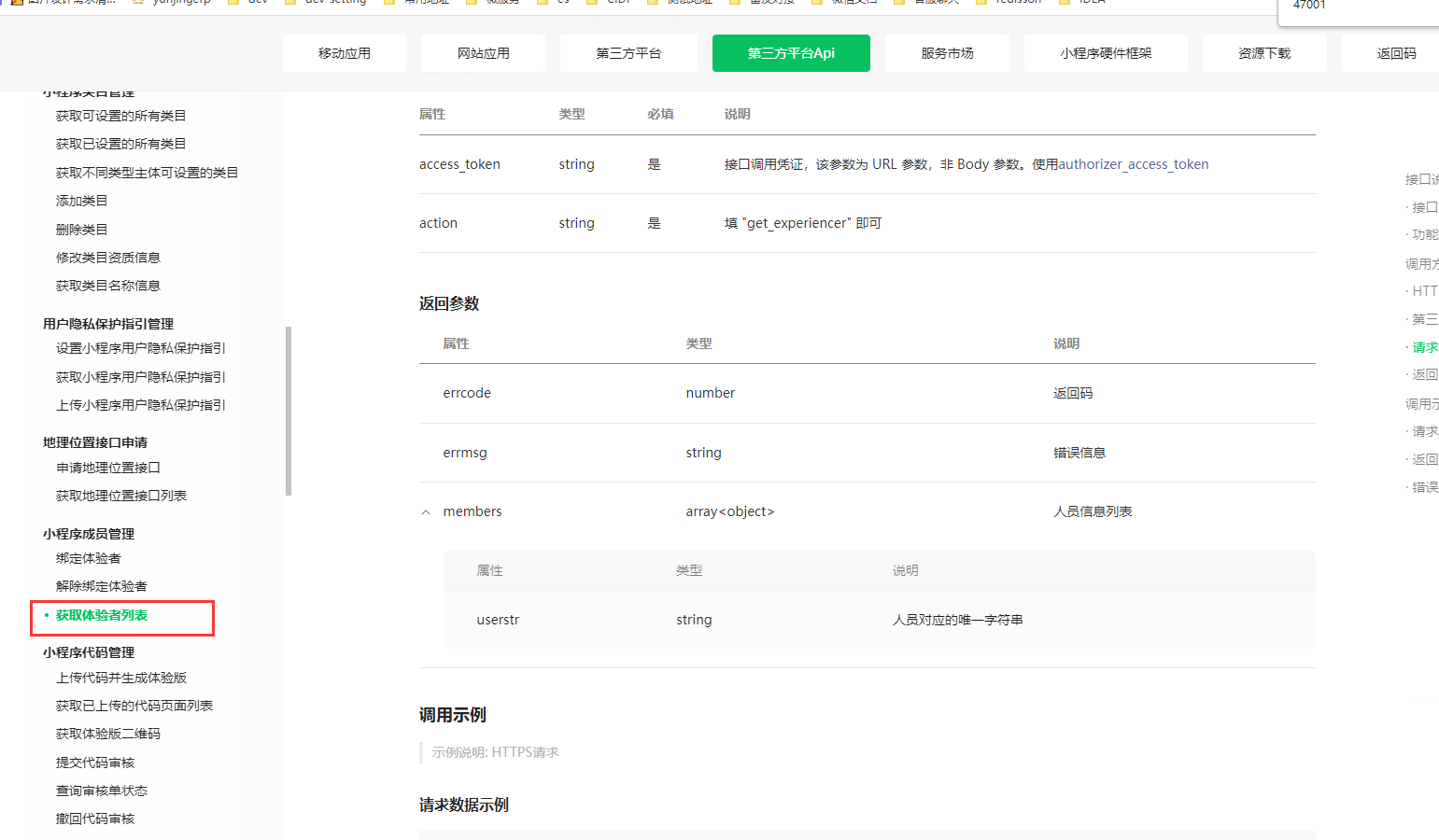The width and height of the screenshot is (1439, 840).
Task: Open the 小程序硬件框架 tab
Action: [x=1106, y=53]
